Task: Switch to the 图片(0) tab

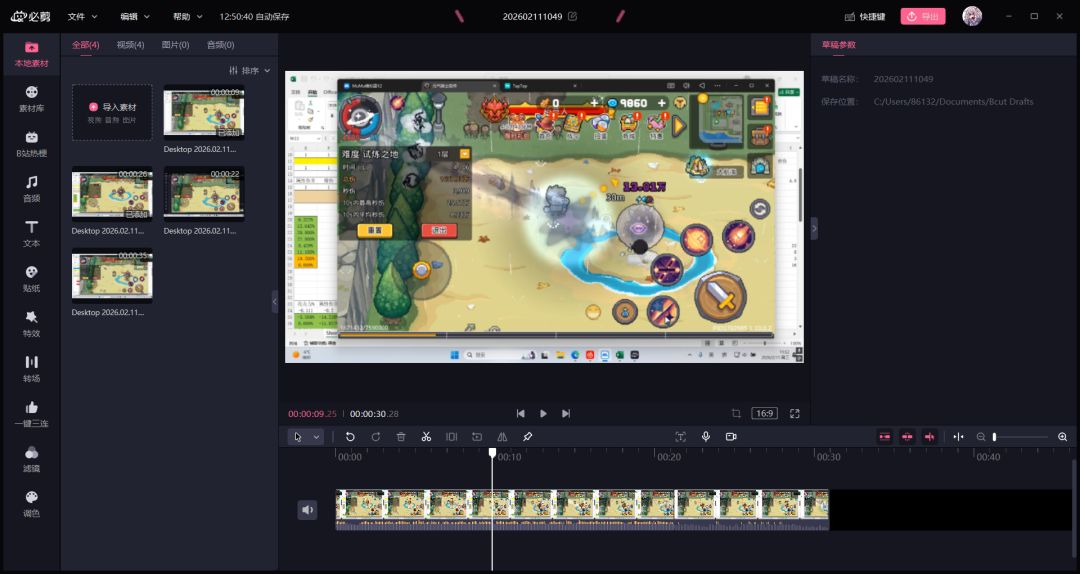Action: pos(176,45)
